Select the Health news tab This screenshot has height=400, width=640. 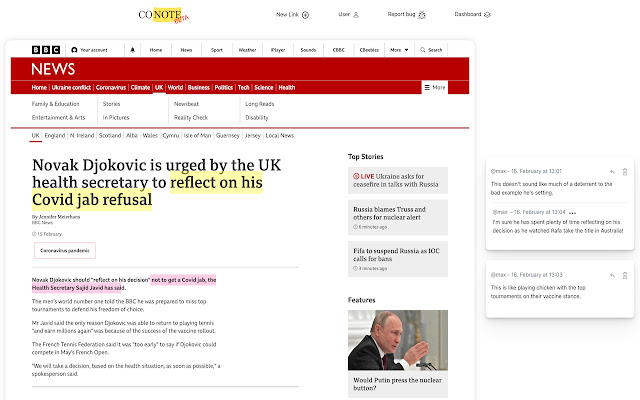click(x=287, y=87)
